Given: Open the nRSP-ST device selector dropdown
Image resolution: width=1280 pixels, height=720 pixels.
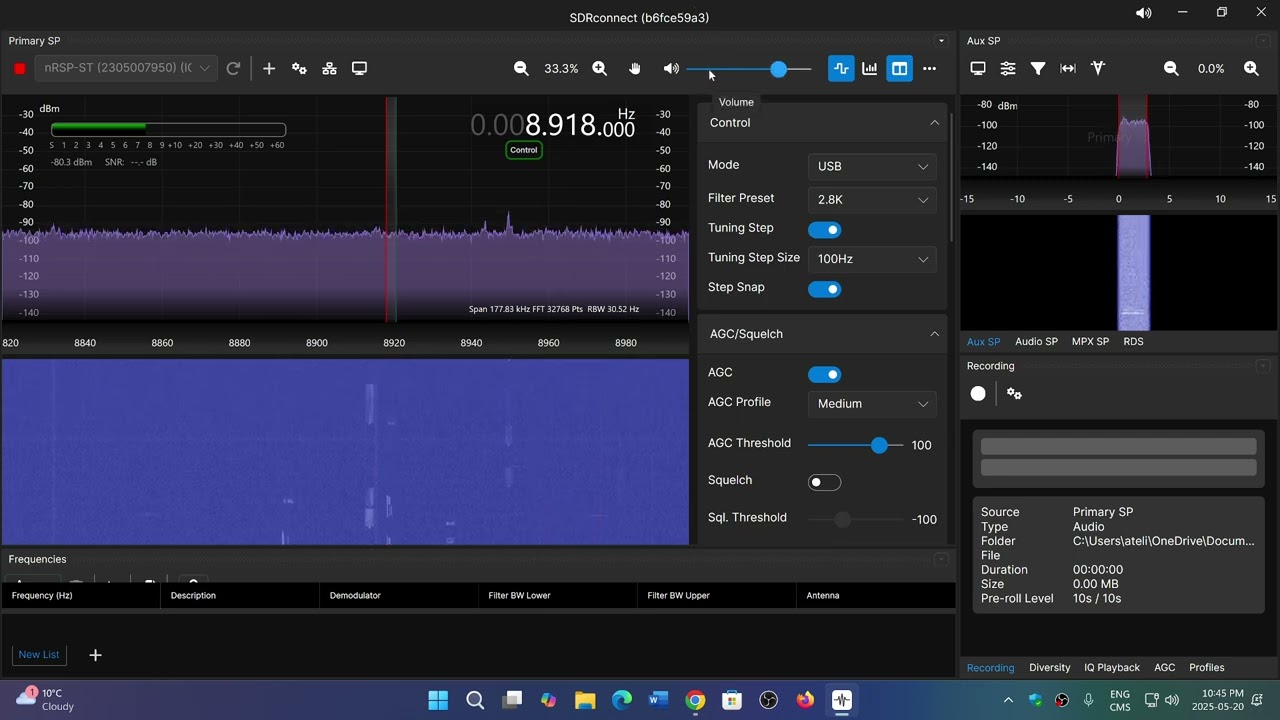Looking at the screenshot, I should click(x=125, y=68).
